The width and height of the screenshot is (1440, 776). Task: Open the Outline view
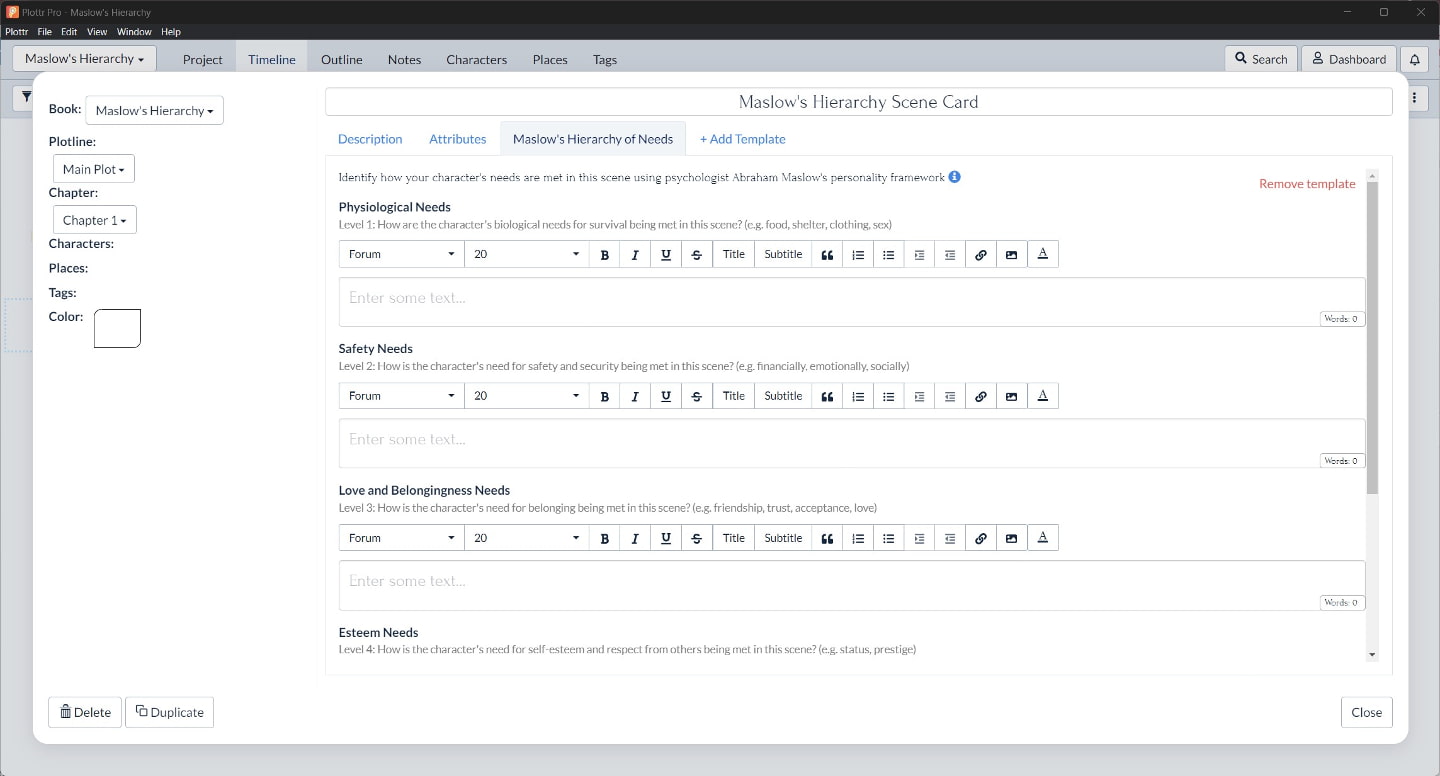click(342, 59)
